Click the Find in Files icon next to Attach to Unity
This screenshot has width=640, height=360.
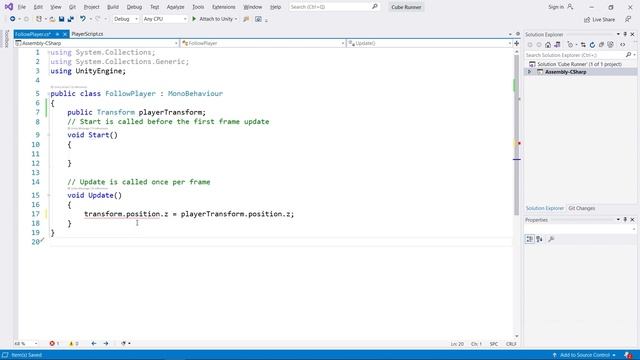click(x=246, y=19)
